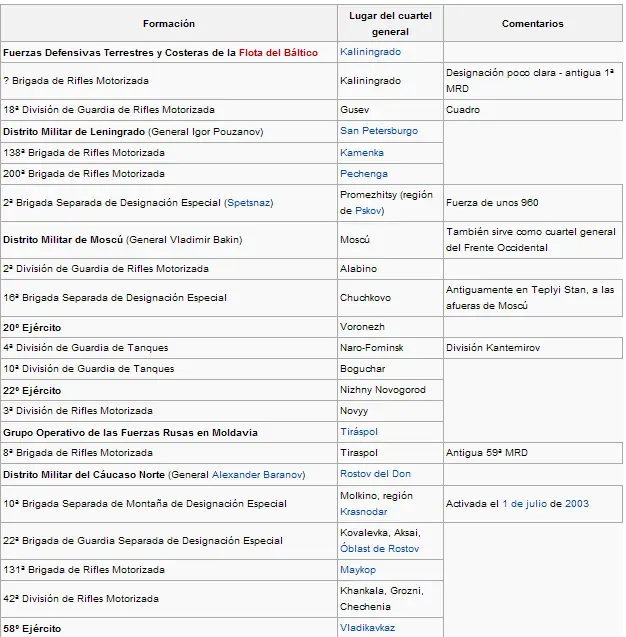The height and width of the screenshot is (637, 626).
Task: Select the 3ª División de Rifles Motorizada cell
Action: point(169,411)
